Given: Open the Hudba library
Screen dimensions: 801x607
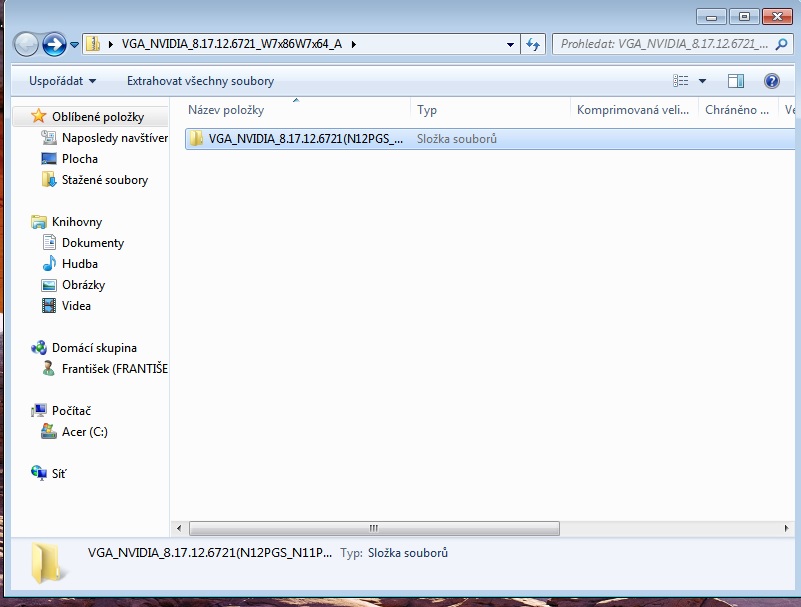Looking at the screenshot, I should tap(80, 264).
